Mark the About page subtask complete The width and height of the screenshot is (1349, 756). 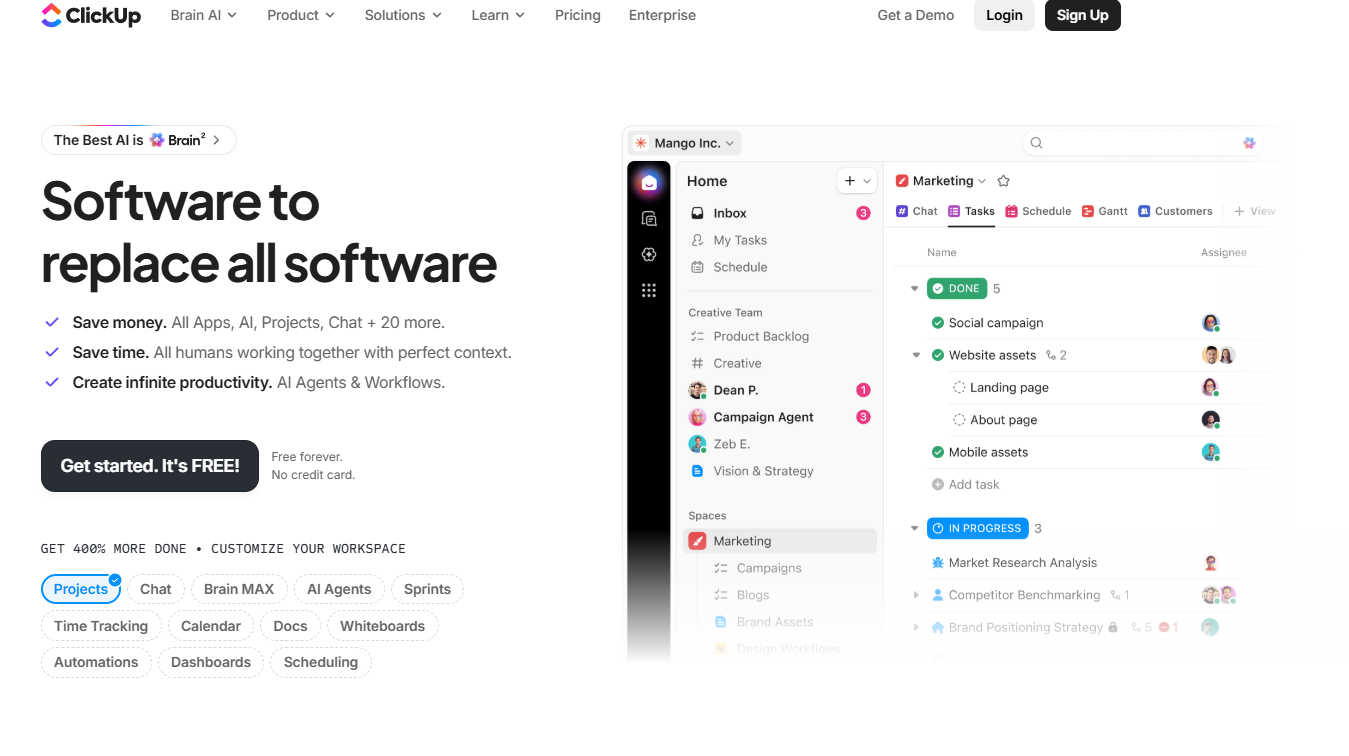[x=959, y=420]
